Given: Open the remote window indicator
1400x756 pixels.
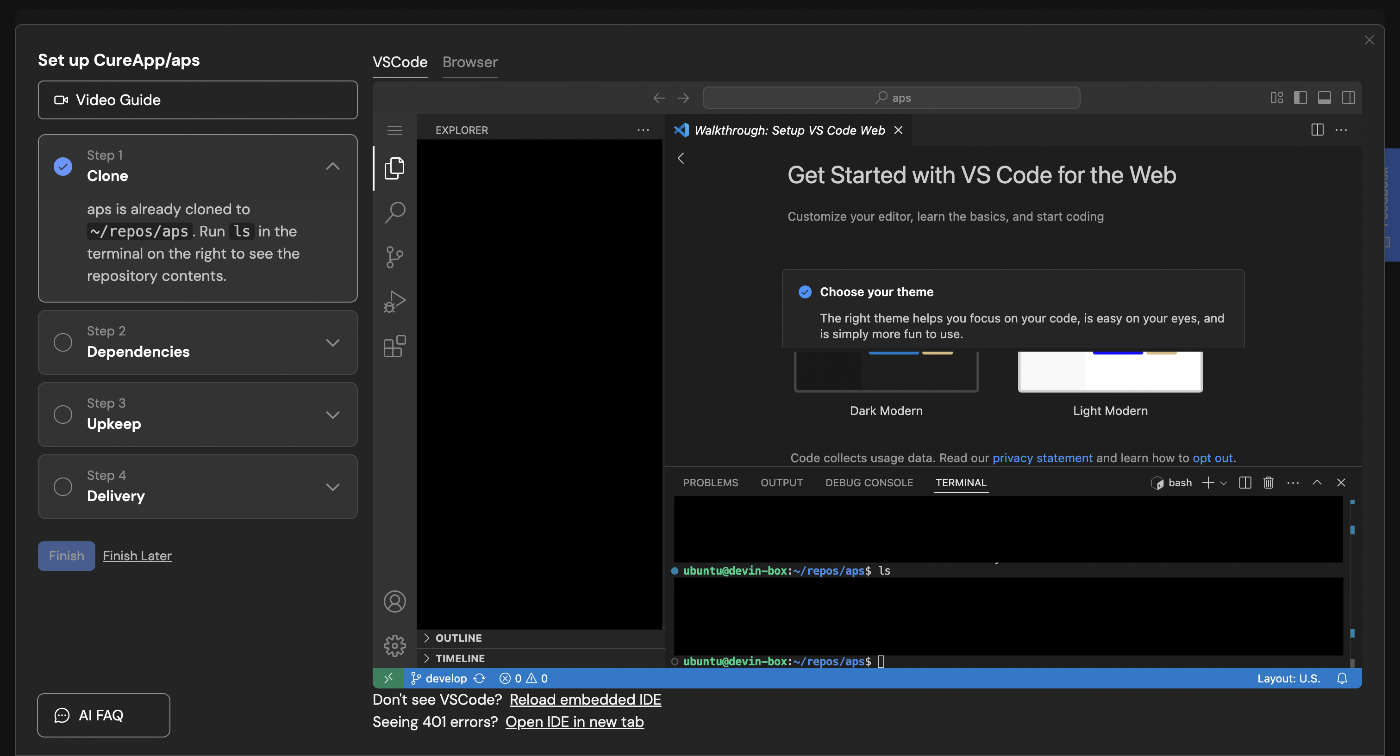Looking at the screenshot, I should pyautogui.click(x=388, y=678).
